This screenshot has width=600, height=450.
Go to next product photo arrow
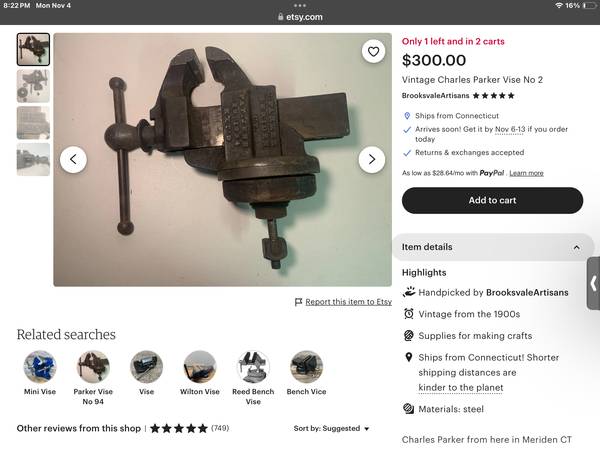[372, 159]
